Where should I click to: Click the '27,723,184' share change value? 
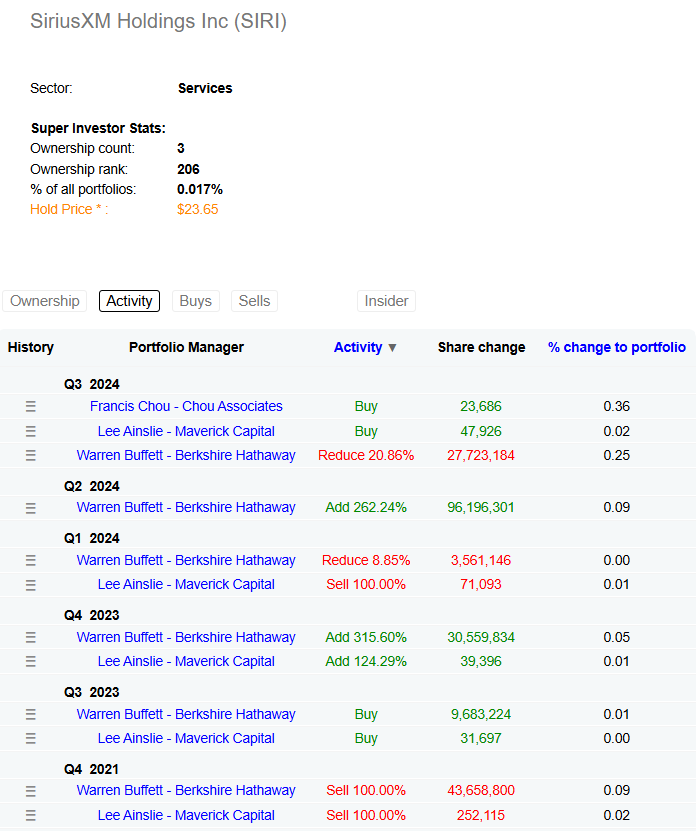[481, 455]
